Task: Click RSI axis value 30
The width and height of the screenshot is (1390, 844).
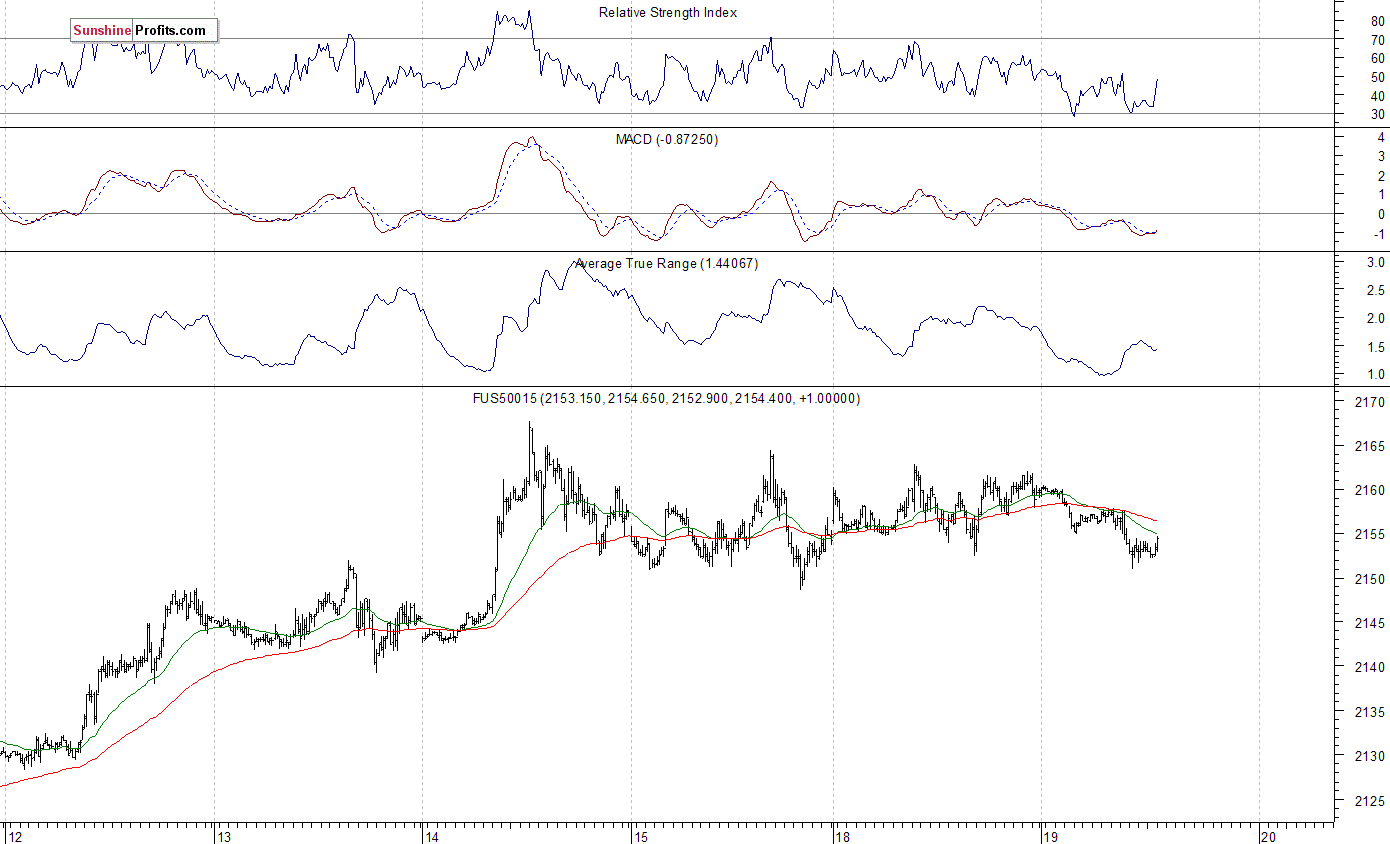Action: click(1378, 115)
